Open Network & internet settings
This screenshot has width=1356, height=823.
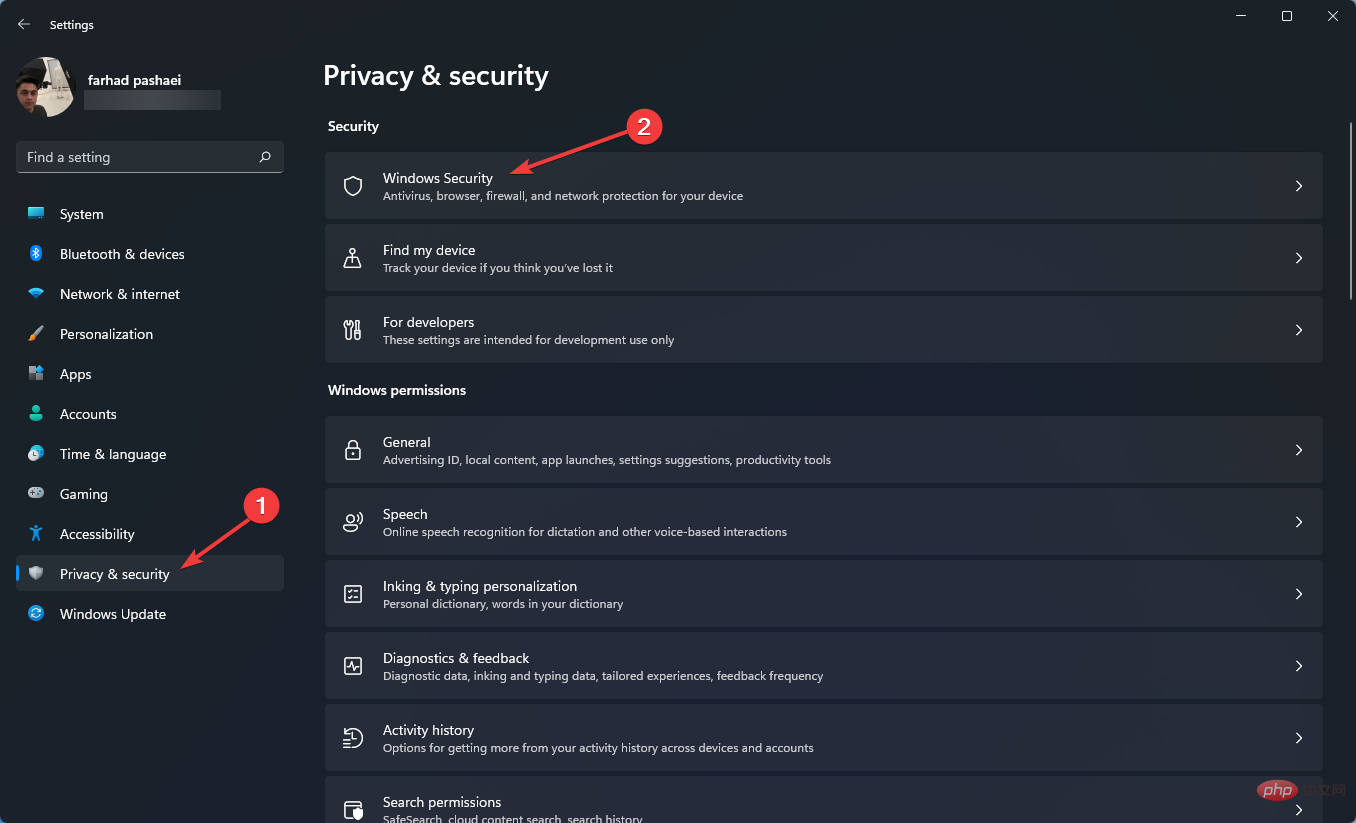(x=150, y=294)
